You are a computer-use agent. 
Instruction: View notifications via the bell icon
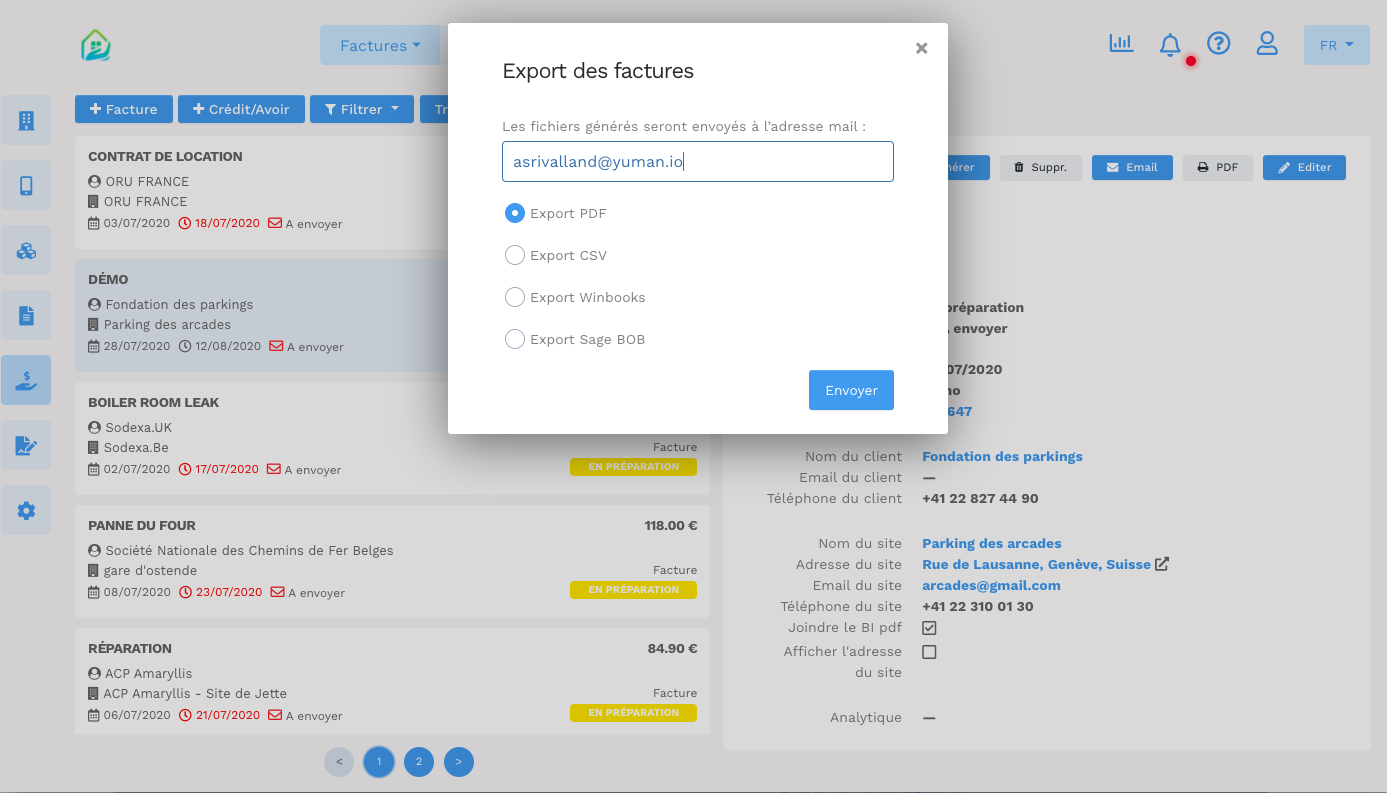click(x=1170, y=44)
